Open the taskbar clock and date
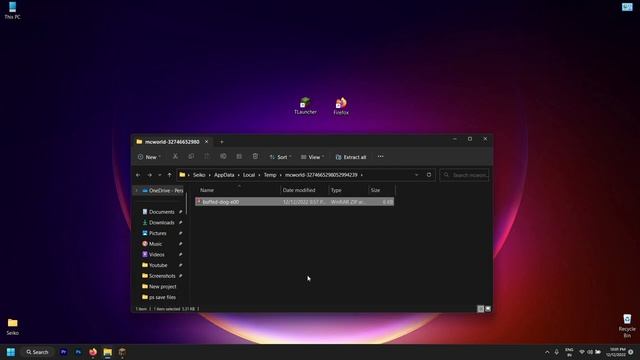 tap(616, 352)
